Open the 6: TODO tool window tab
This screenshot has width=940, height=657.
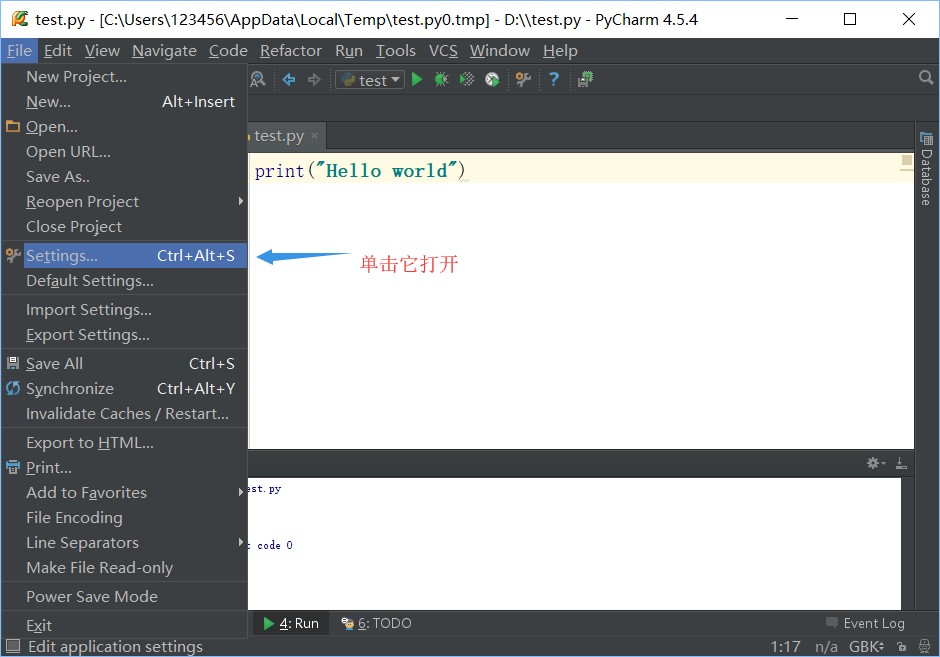tap(376, 623)
